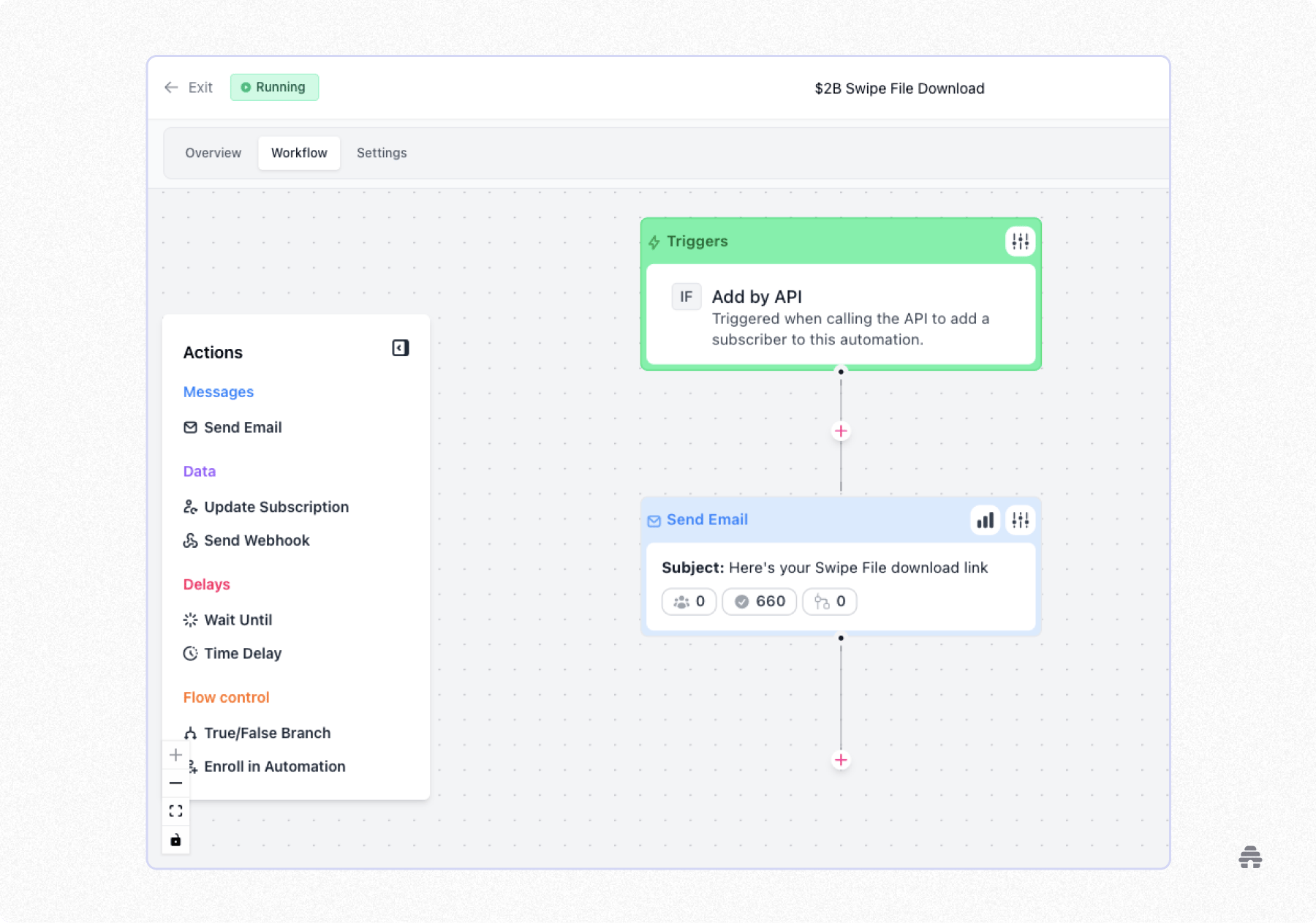Viewport: 1316px width, 923px height.
Task: Choose the Enroll in Automation action
Action: (274, 766)
